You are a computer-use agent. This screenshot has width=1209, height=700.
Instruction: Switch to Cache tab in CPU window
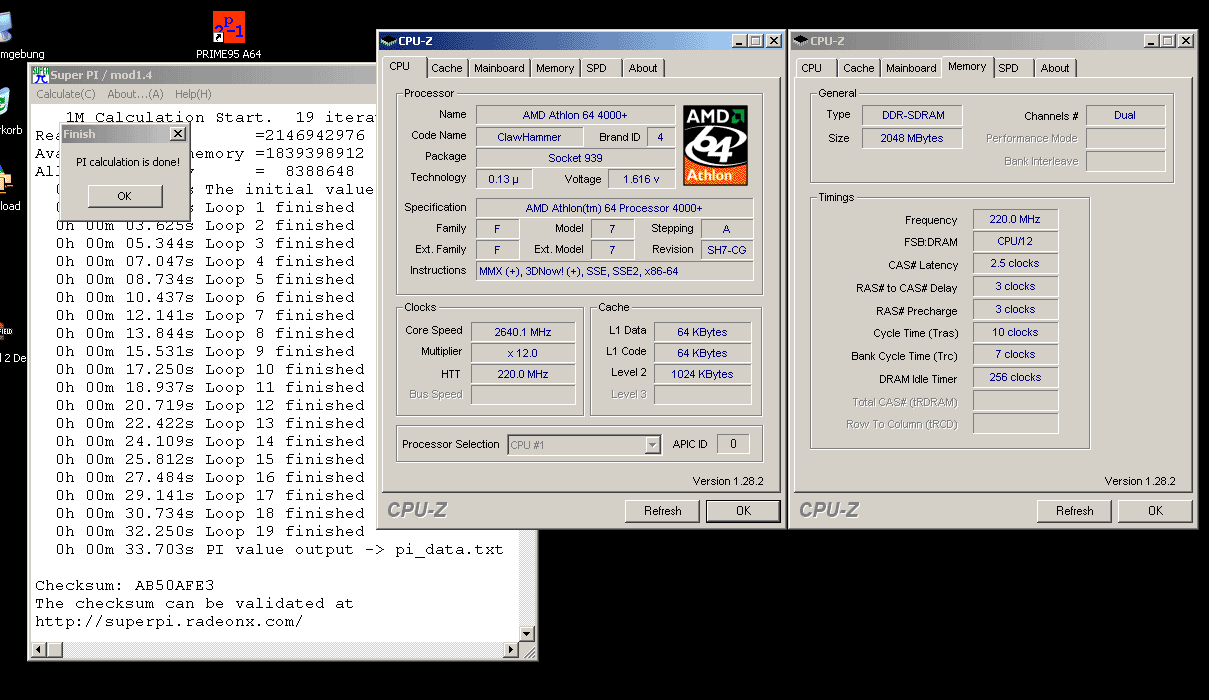(x=447, y=68)
